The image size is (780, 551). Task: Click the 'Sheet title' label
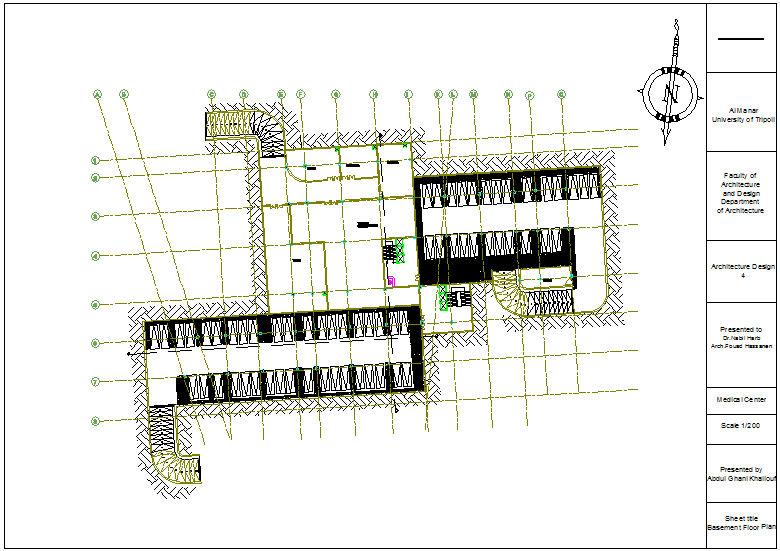point(741,519)
